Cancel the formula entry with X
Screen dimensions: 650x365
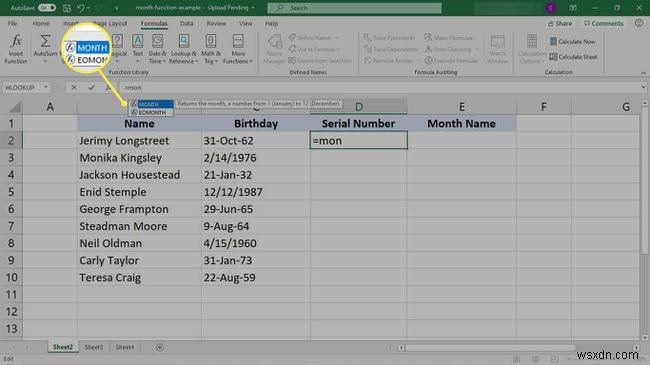click(x=74, y=88)
